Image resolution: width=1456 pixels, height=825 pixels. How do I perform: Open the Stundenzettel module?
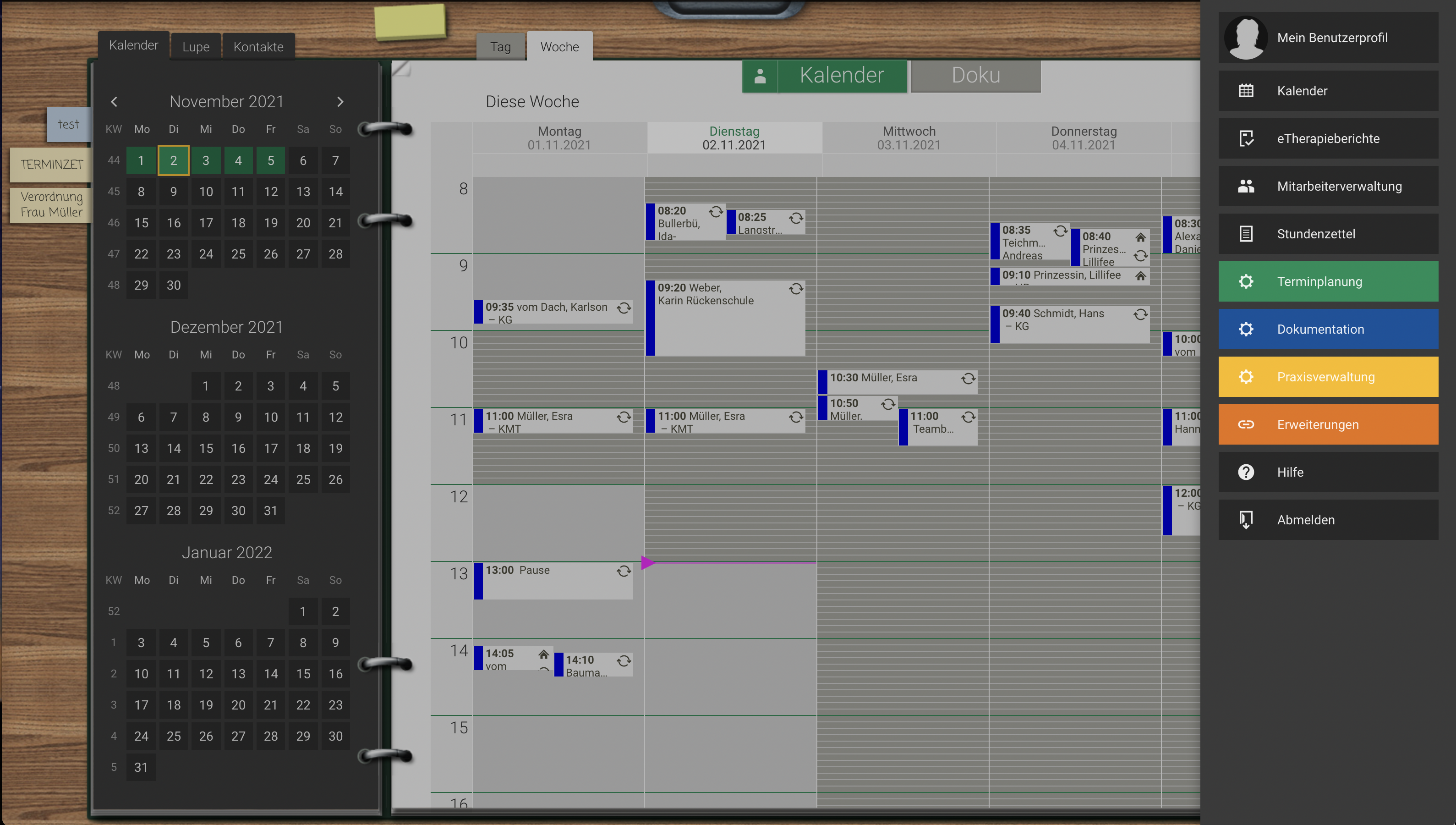pyautogui.click(x=1327, y=233)
